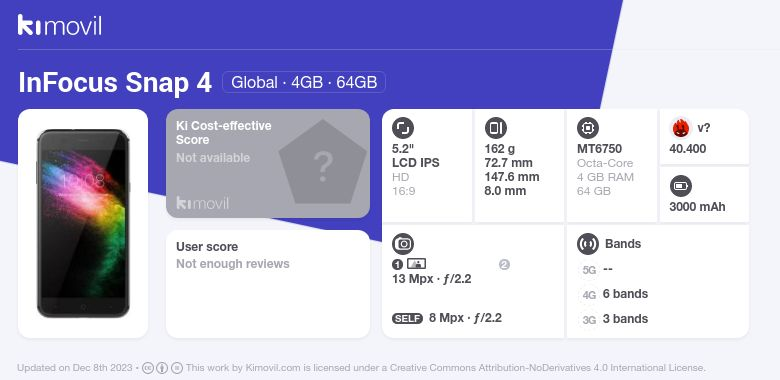Open the InFocus Snap 4 phone image
The image size is (780, 380).
click(83, 223)
